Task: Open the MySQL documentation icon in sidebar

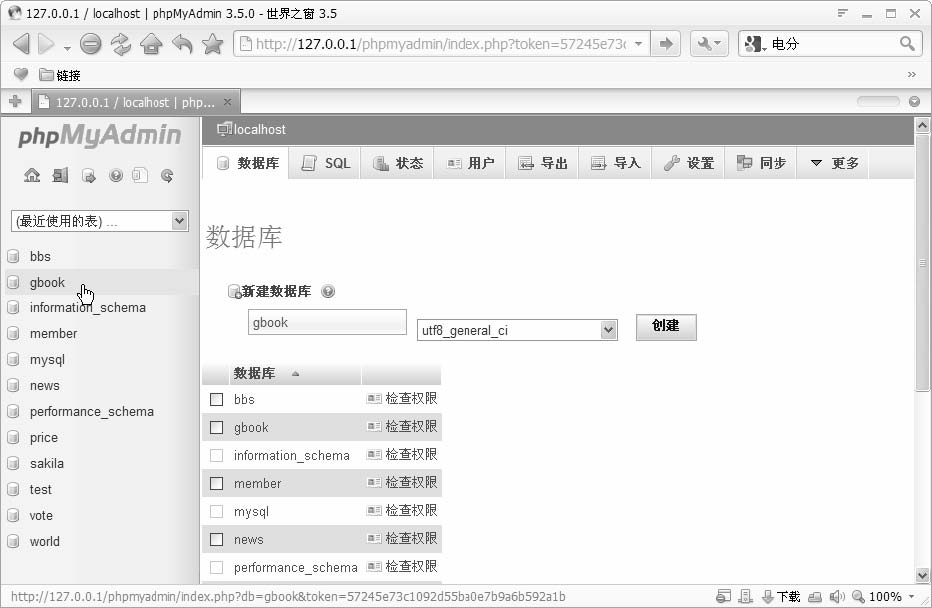Action: click(140, 175)
